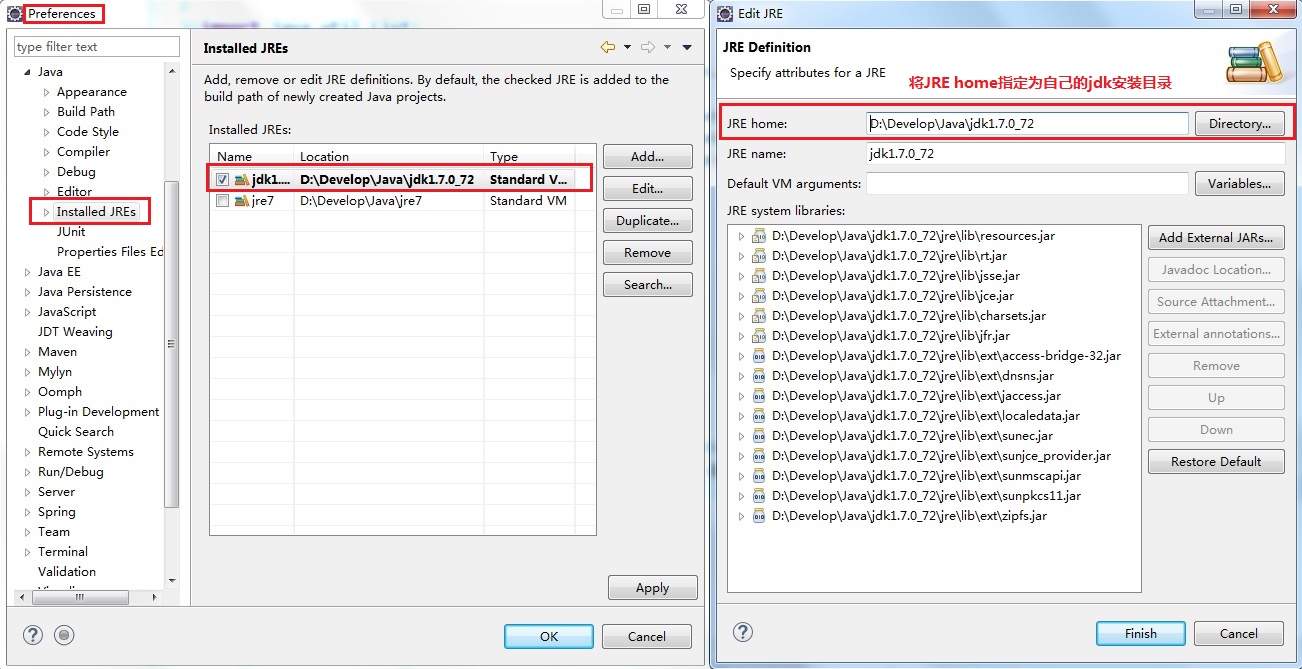This screenshot has height=669, width=1302.
Task: Click Apply in Preferences
Action: click(x=653, y=588)
